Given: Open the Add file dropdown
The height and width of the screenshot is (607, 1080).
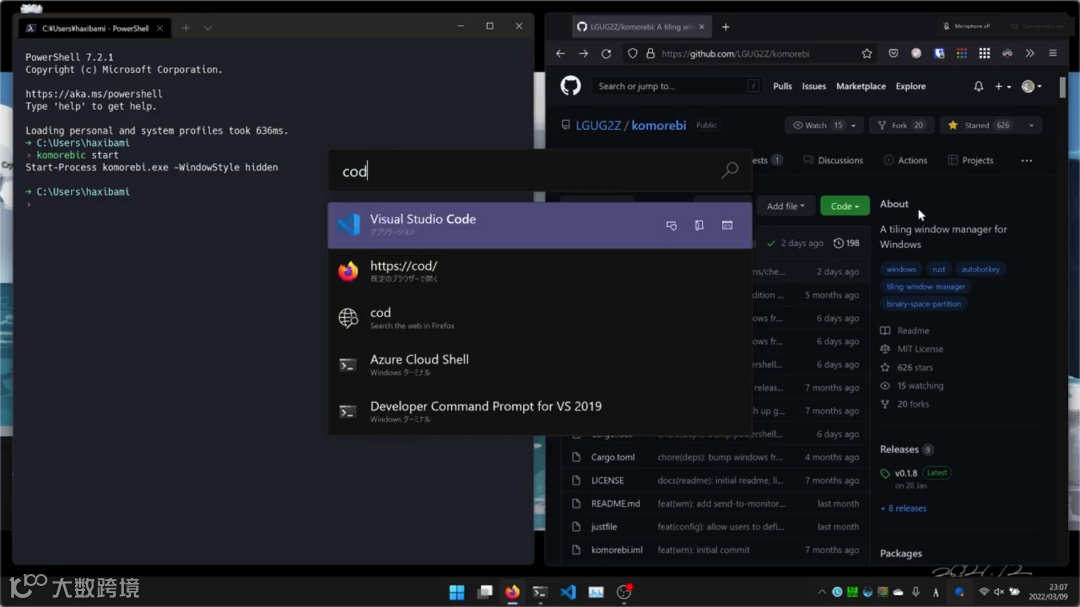Looking at the screenshot, I should pyautogui.click(x=785, y=206).
